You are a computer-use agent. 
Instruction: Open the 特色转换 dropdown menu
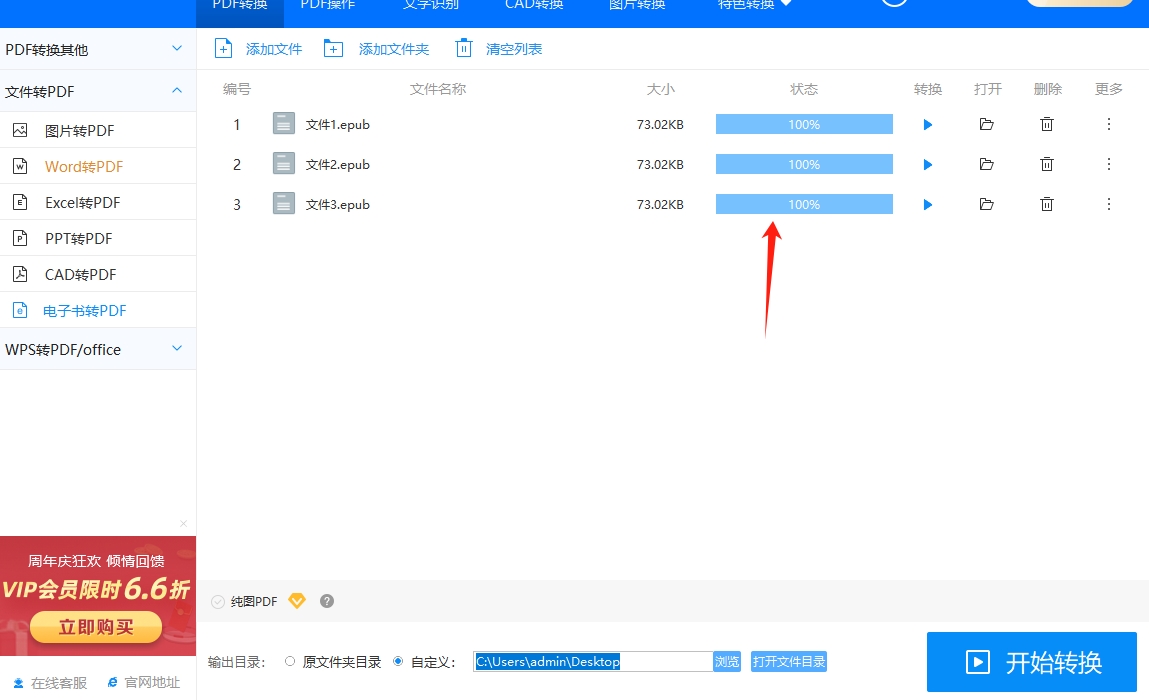pyautogui.click(x=755, y=4)
